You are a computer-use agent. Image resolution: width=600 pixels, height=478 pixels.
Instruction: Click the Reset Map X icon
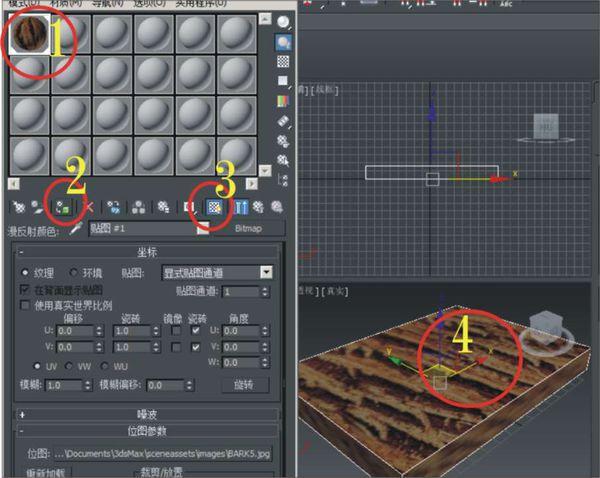pos(88,207)
